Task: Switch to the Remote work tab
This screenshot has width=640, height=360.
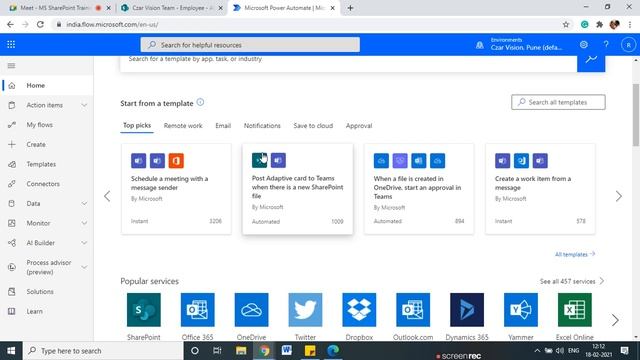Action: (183, 126)
